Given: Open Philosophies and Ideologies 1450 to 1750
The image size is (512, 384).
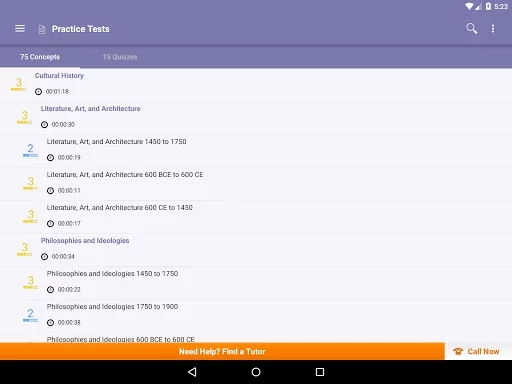Looking at the screenshot, I should (256, 283).
